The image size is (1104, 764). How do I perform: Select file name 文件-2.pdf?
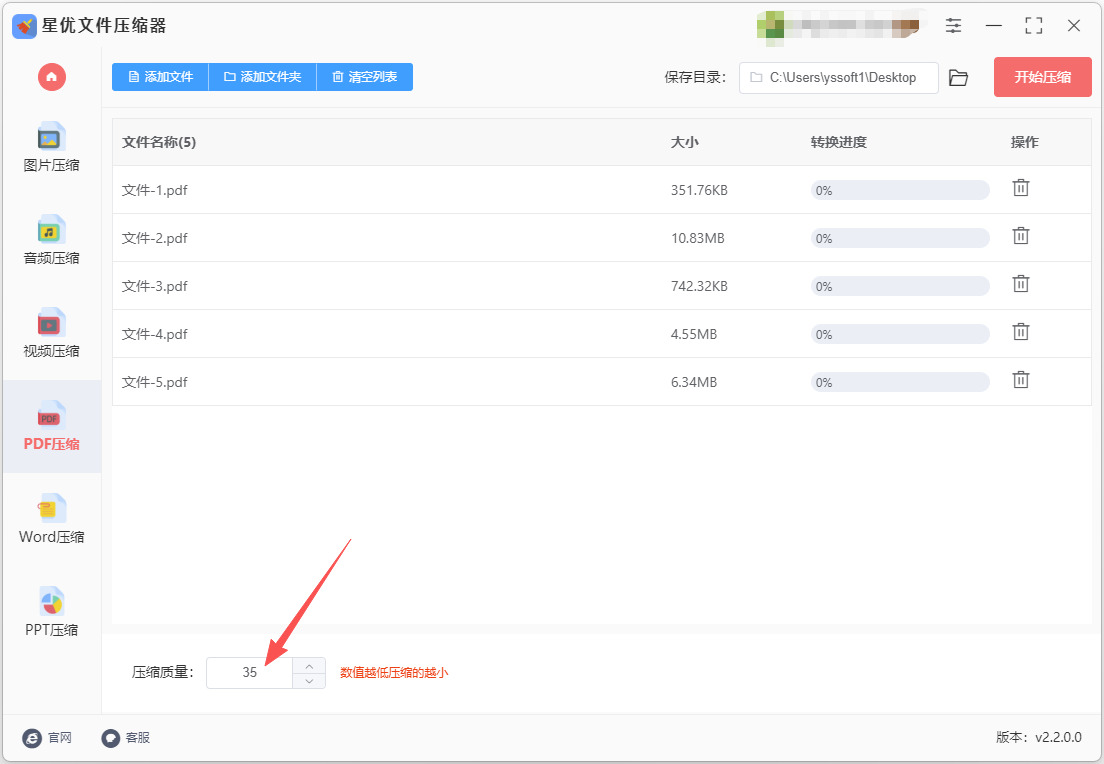pos(154,238)
